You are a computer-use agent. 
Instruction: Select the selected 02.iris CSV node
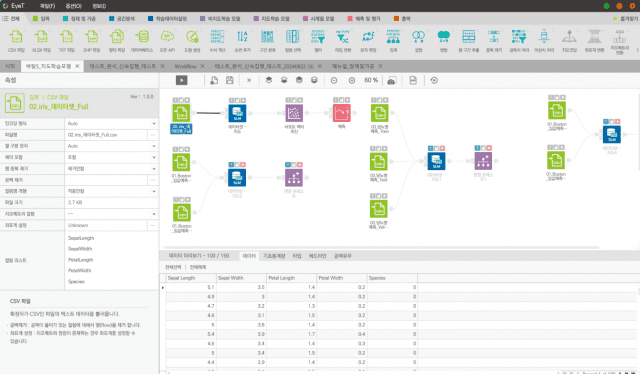pos(181,113)
